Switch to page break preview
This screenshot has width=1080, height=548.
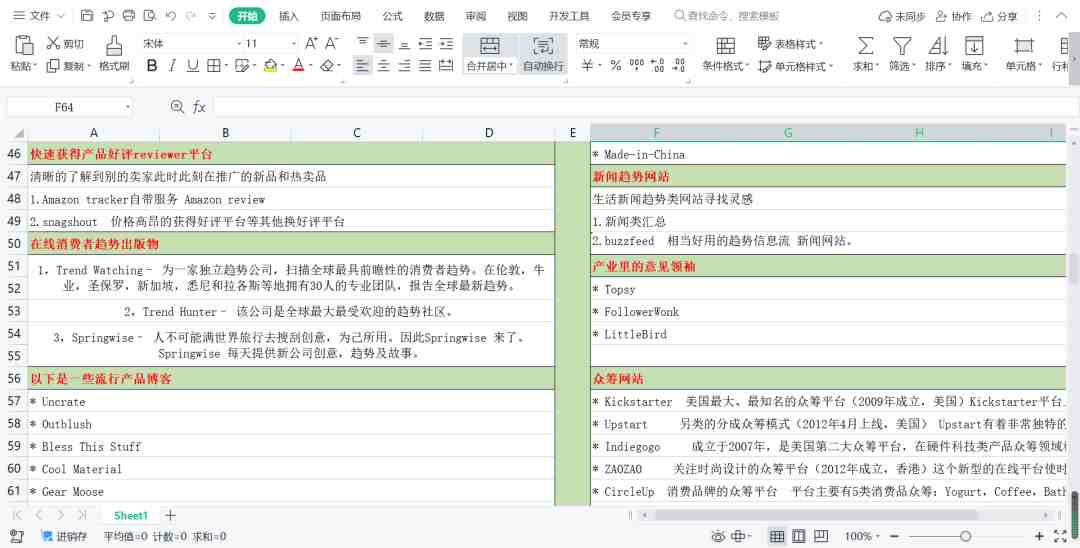click(821, 536)
